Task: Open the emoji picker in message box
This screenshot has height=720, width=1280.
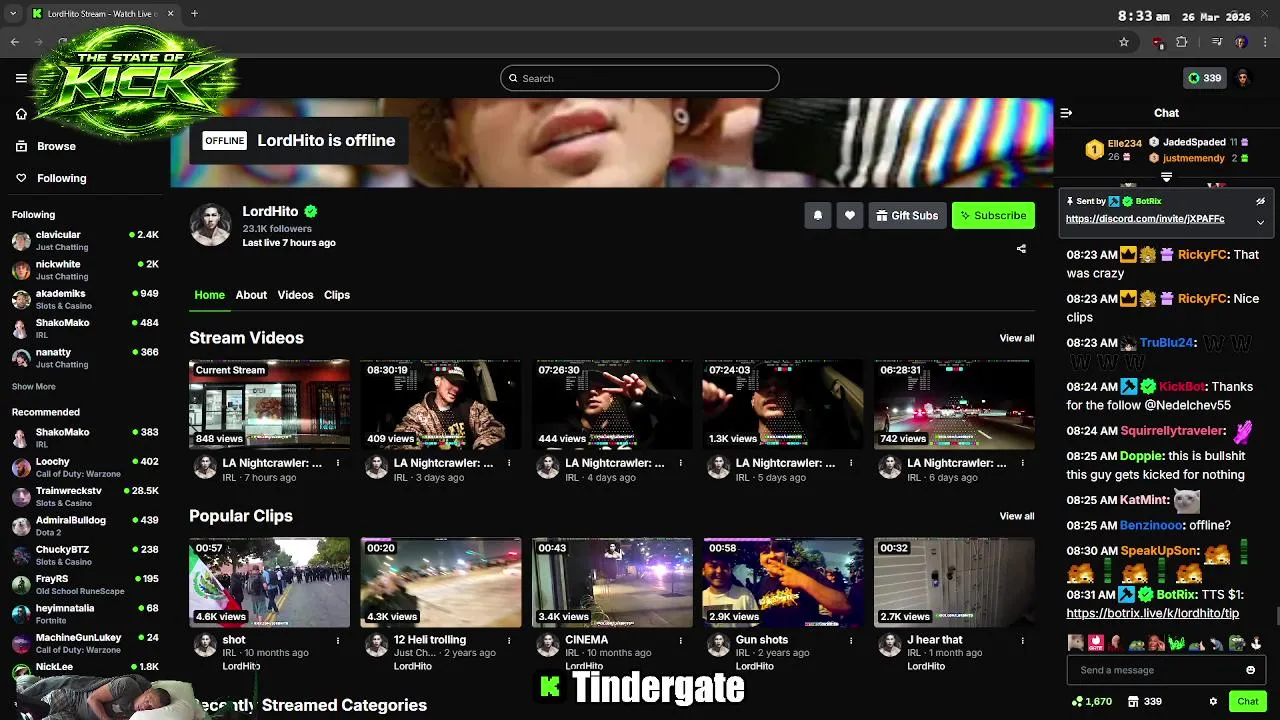Action: pos(1250,670)
